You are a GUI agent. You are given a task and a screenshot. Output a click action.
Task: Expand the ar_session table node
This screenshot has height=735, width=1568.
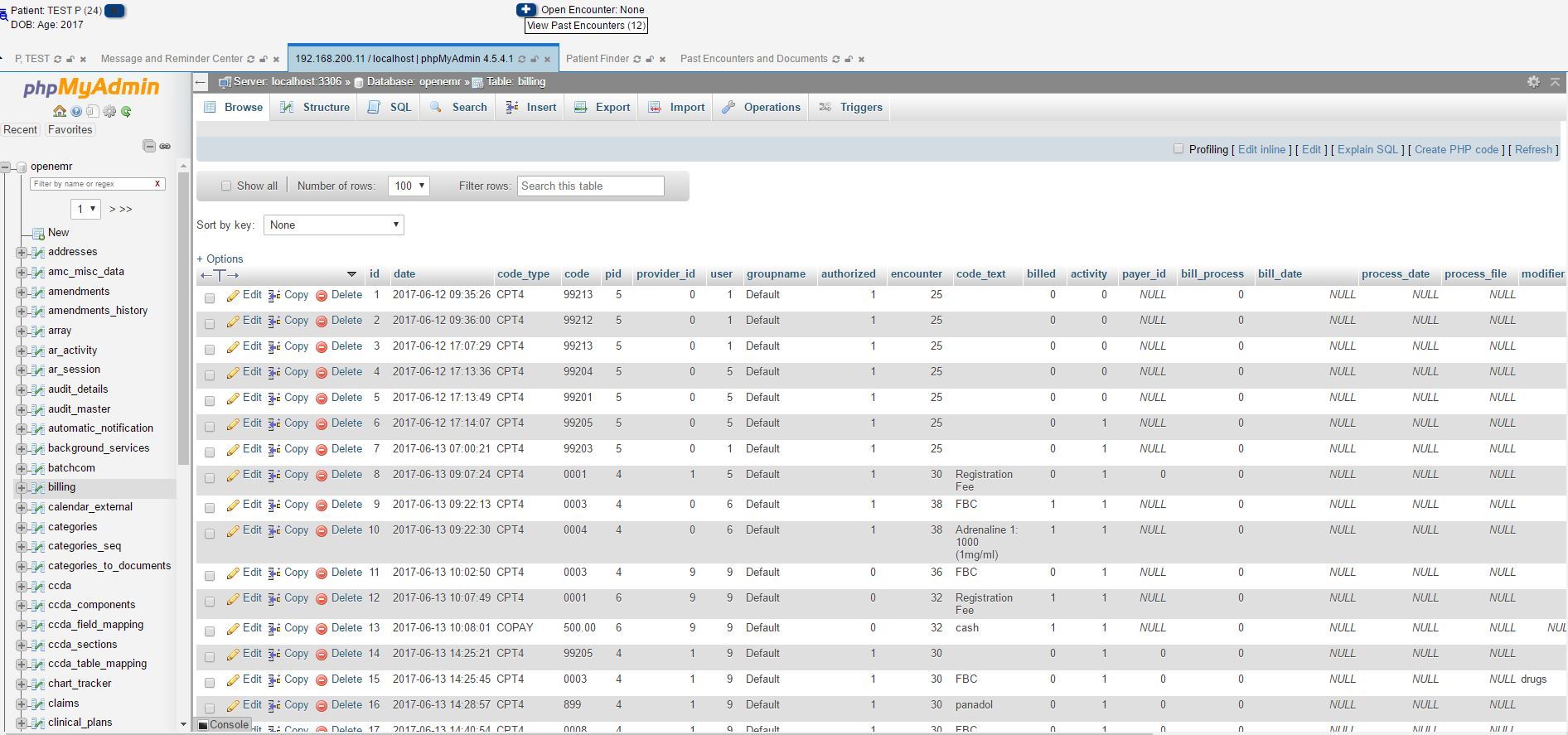click(22, 370)
